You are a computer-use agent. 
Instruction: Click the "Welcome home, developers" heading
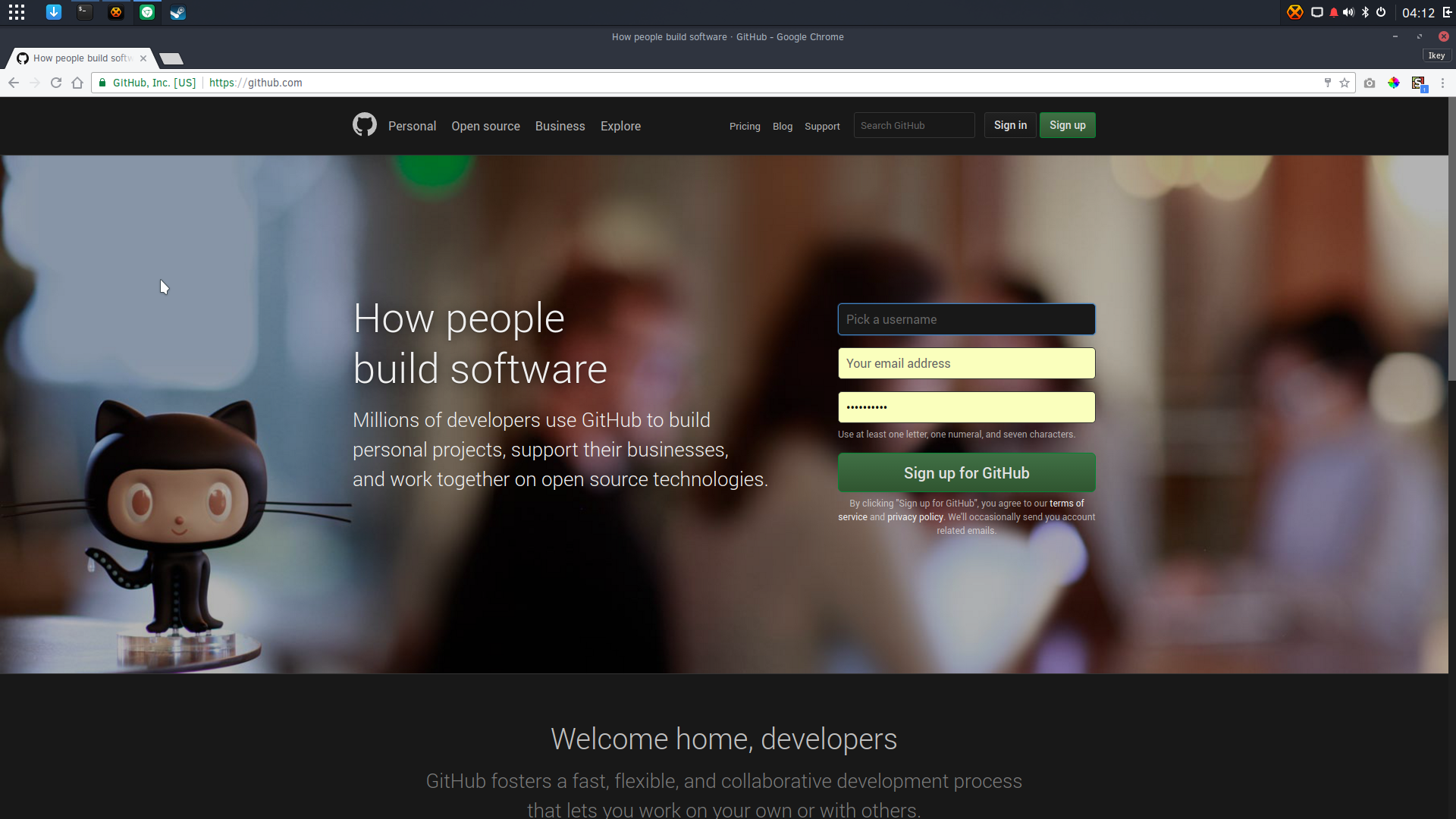click(723, 739)
